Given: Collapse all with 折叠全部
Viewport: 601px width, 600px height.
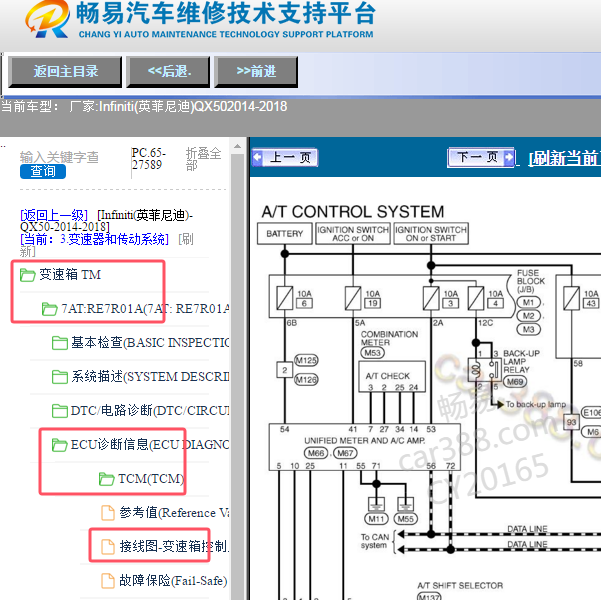Looking at the screenshot, I should click(x=203, y=159).
